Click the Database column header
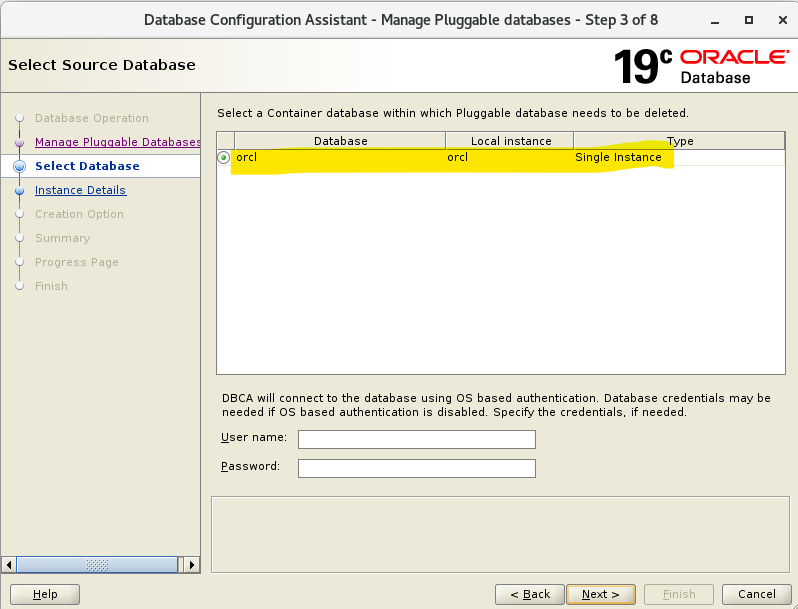Image resolution: width=798 pixels, height=609 pixels. pyautogui.click(x=340, y=141)
